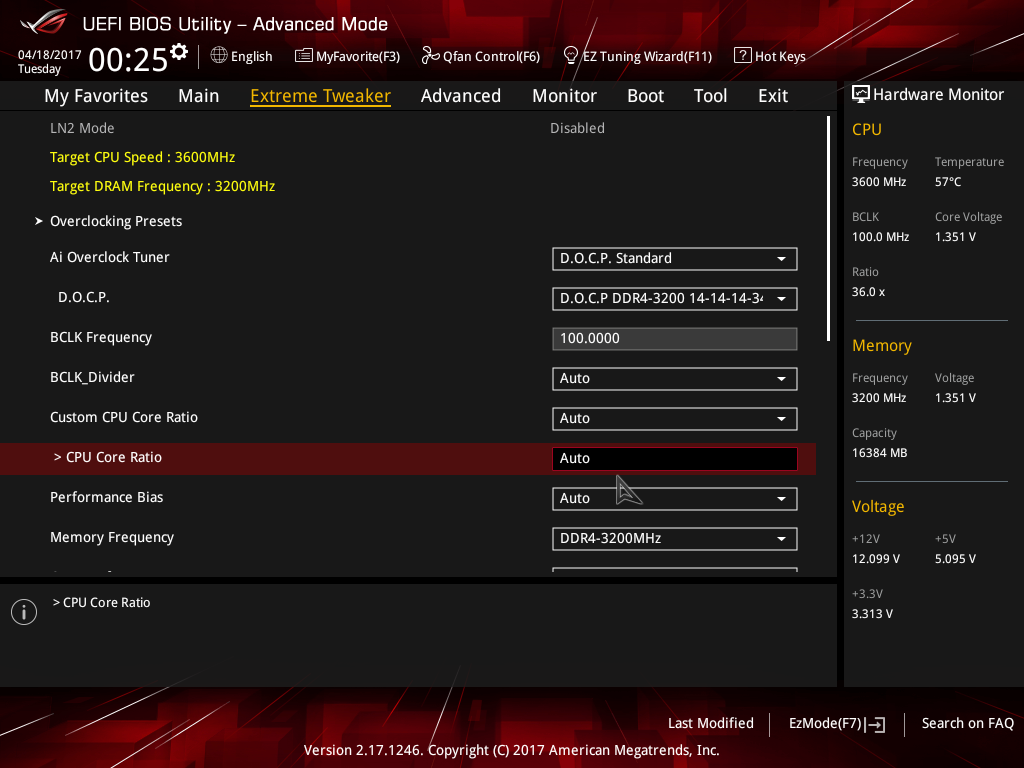Expand the D.O.C.P. profile dropdown

pos(674,299)
